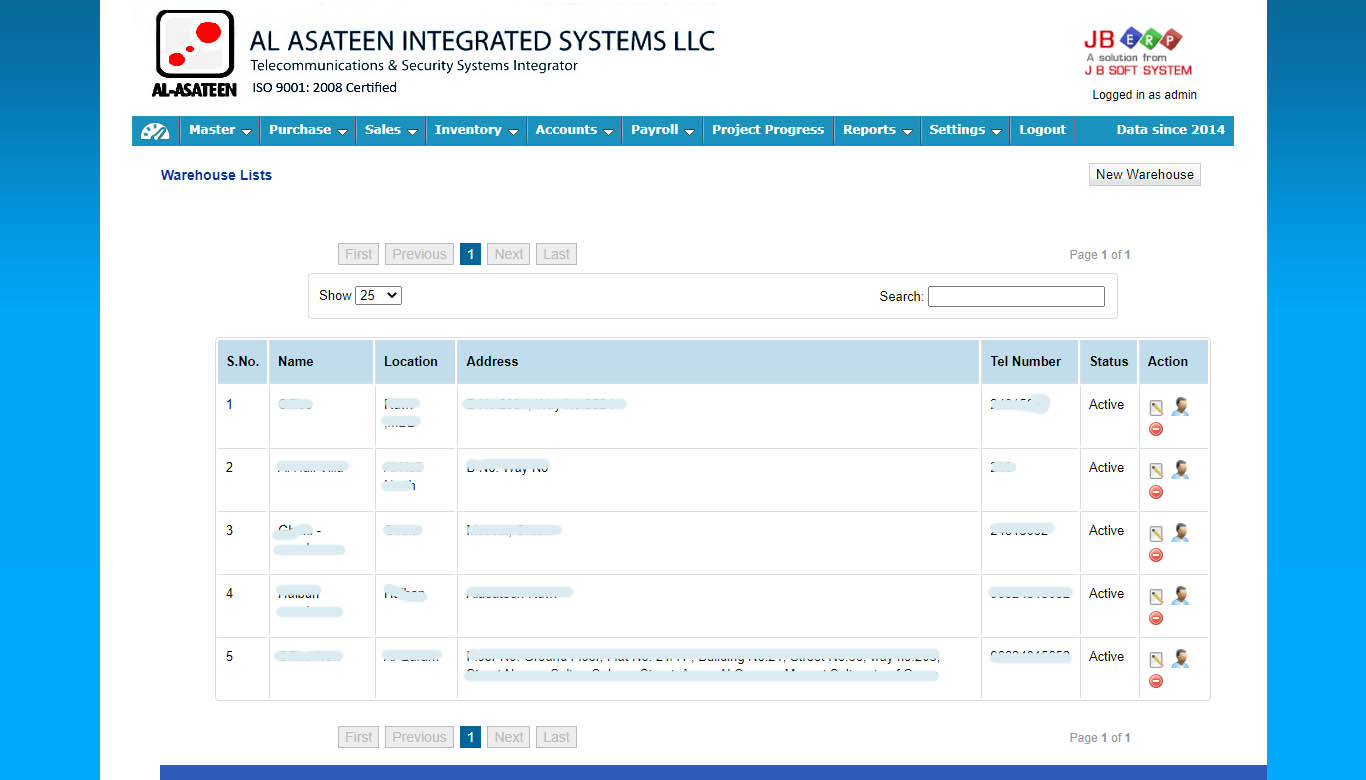Sort by the Name column header
The image size is (1366, 780).
pyautogui.click(x=322, y=362)
